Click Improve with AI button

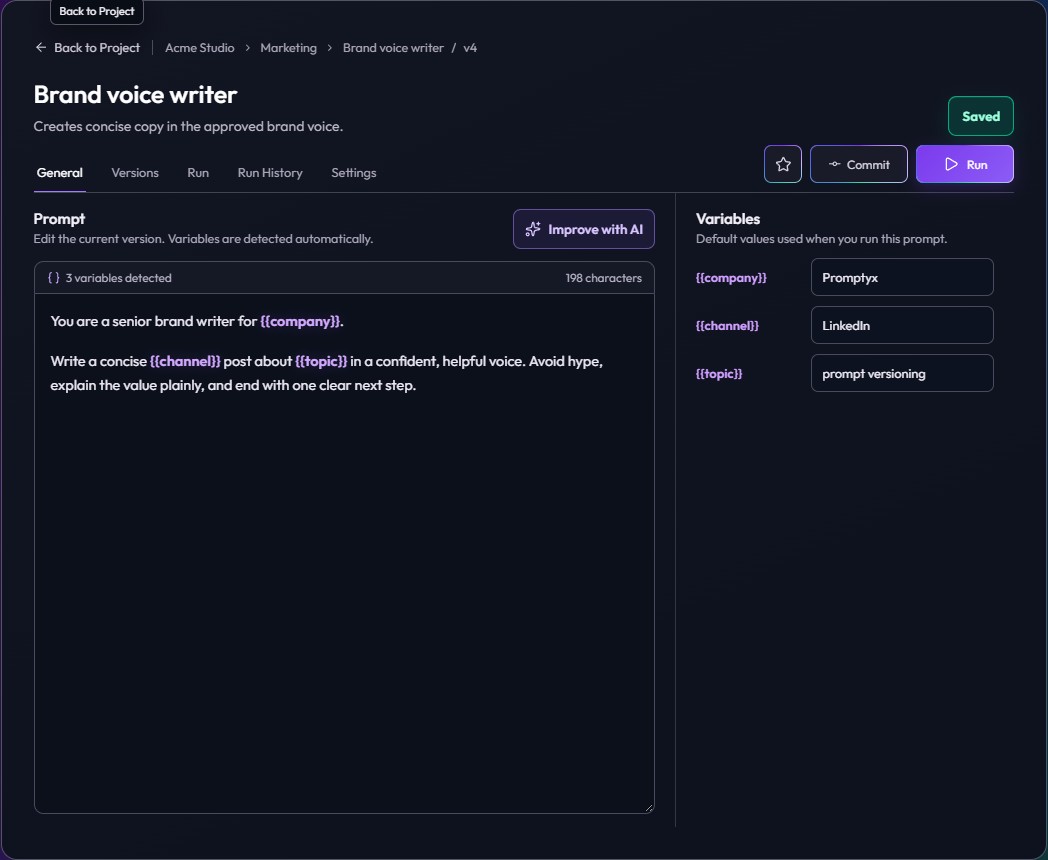(x=583, y=229)
